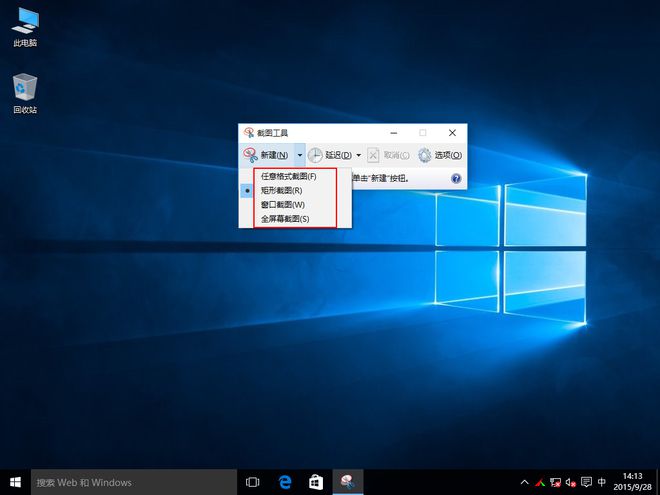Open Task View from the taskbar
660x495 pixels.
253,482
